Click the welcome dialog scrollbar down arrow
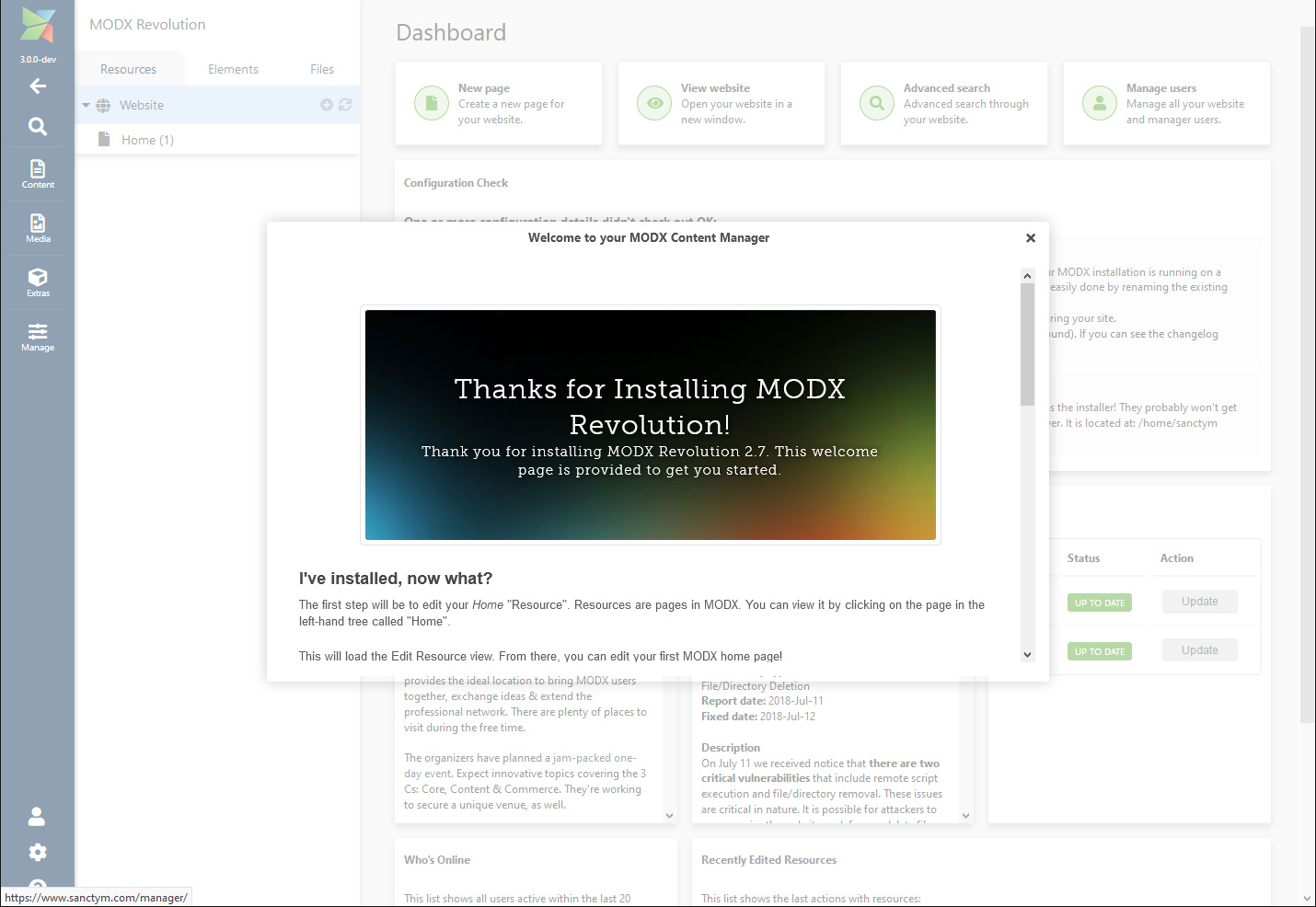 pos(1027,655)
